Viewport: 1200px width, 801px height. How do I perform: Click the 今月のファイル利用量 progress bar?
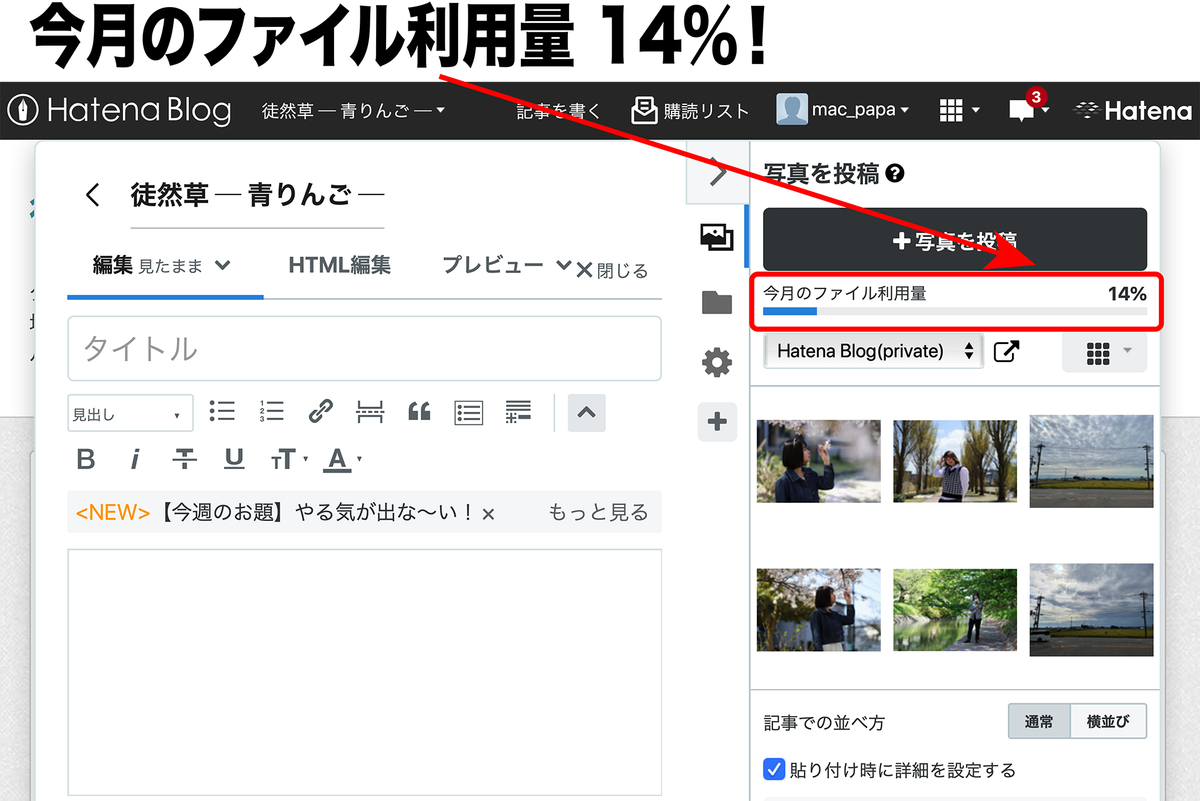[955, 312]
